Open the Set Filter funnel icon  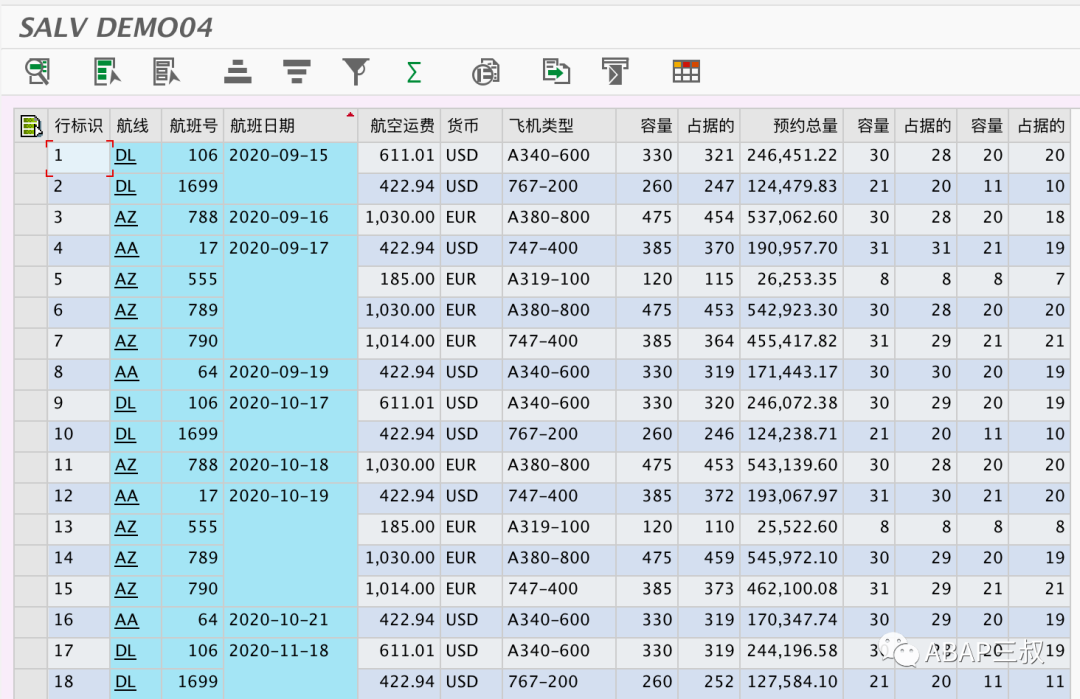[x=355, y=71]
